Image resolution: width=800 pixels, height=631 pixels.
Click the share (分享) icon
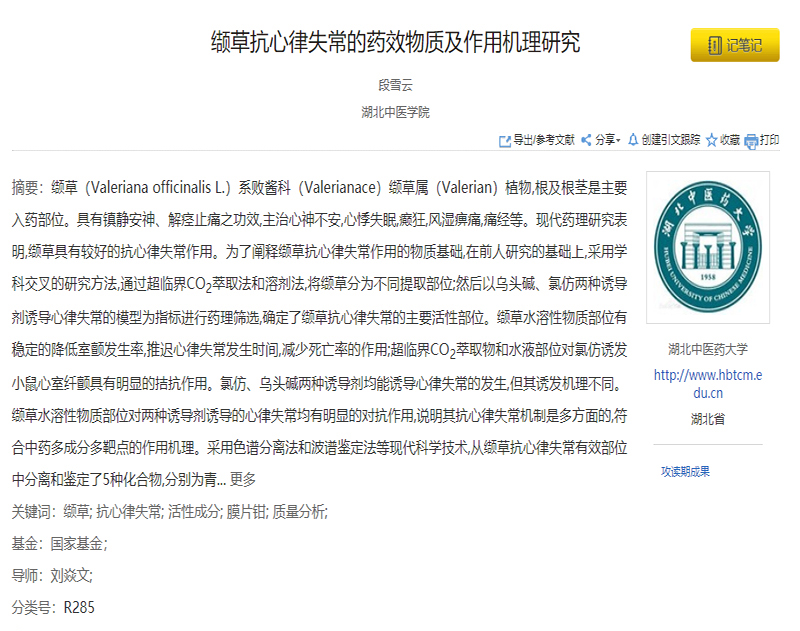[x=586, y=141]
